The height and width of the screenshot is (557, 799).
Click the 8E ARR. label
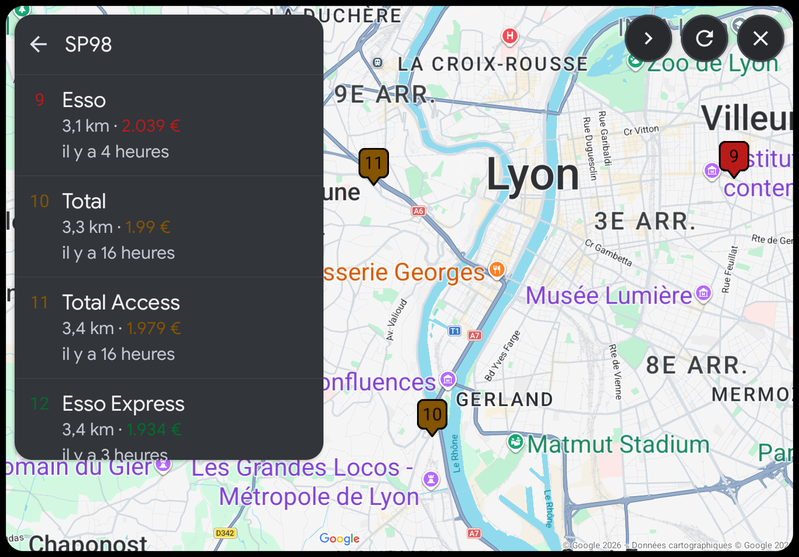[x=697, y=365]
